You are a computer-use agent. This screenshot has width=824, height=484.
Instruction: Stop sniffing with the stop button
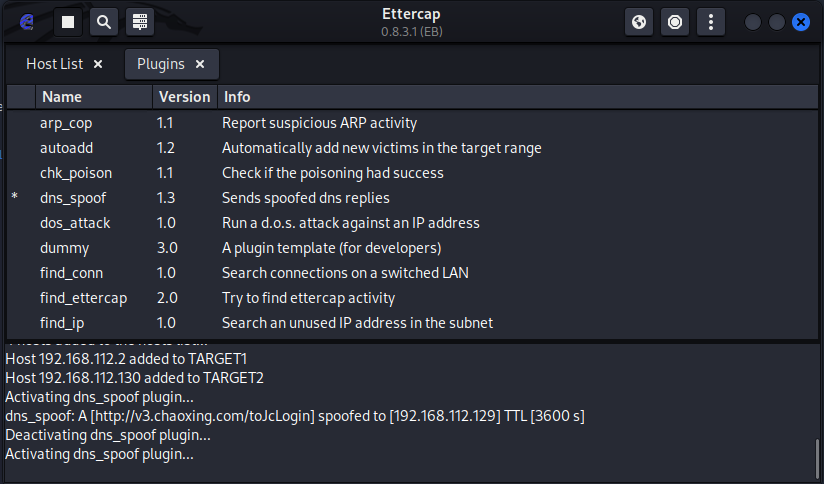tap(68, 21)
